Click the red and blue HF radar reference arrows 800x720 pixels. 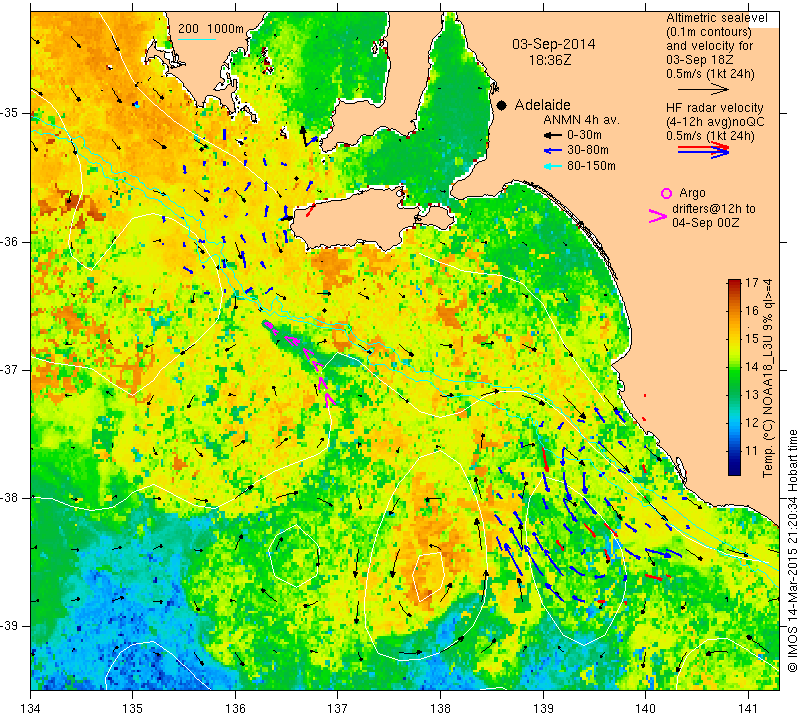pyautogui.click(x=703, y=150)
